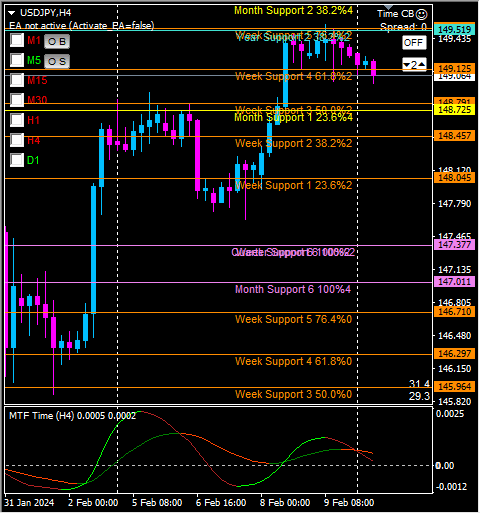Increase the value with the up arrow beside 2
480x514 pixels.
[422, 64]
